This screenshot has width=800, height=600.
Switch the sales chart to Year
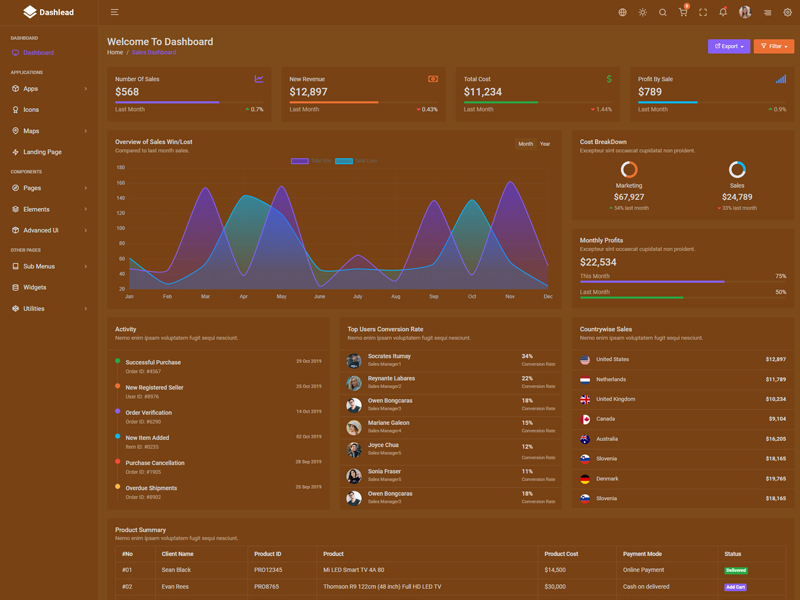545,144
